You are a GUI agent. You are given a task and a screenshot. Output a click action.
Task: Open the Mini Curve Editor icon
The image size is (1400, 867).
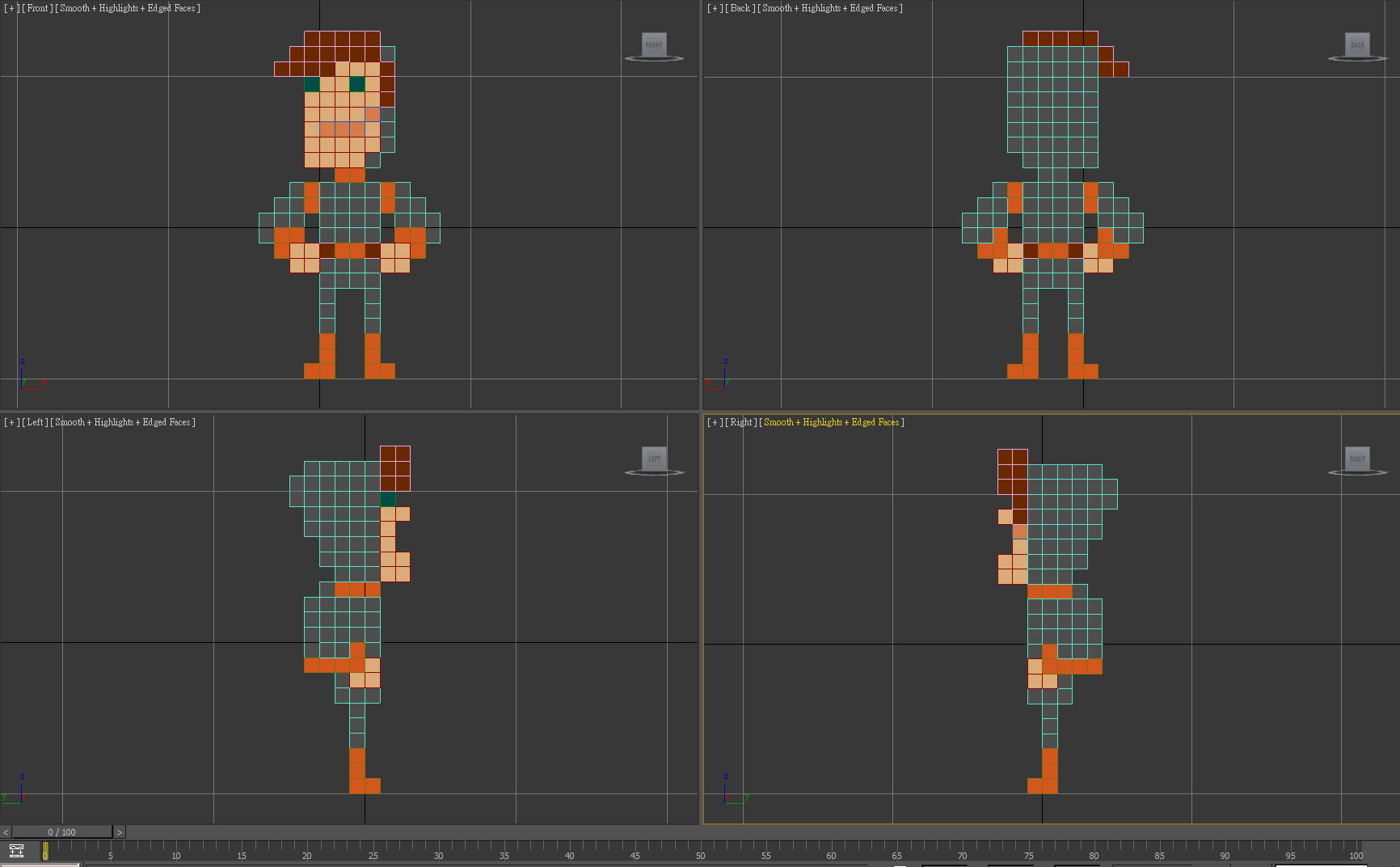16,851
